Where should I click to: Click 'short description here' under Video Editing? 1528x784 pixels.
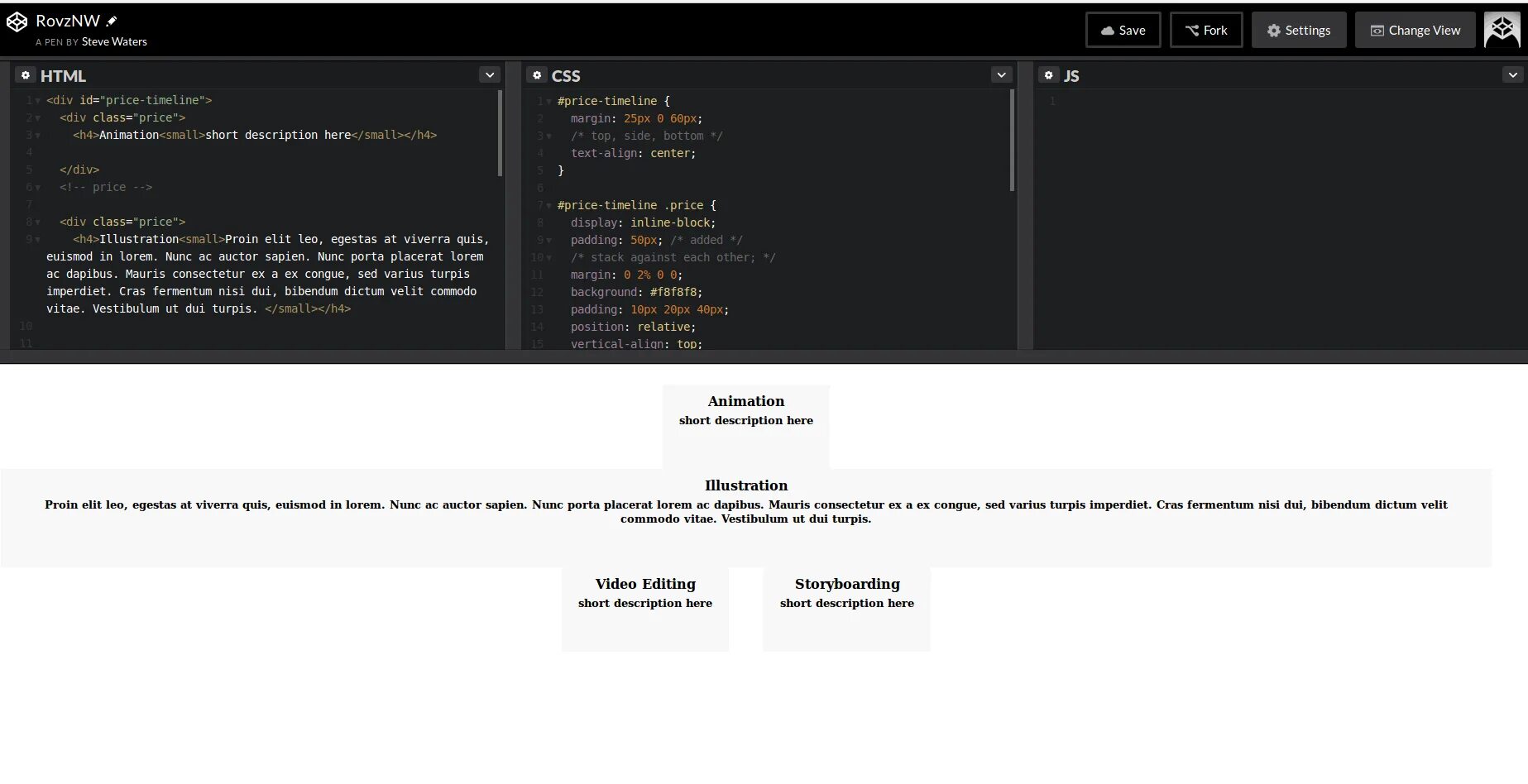tap(645, 603)
